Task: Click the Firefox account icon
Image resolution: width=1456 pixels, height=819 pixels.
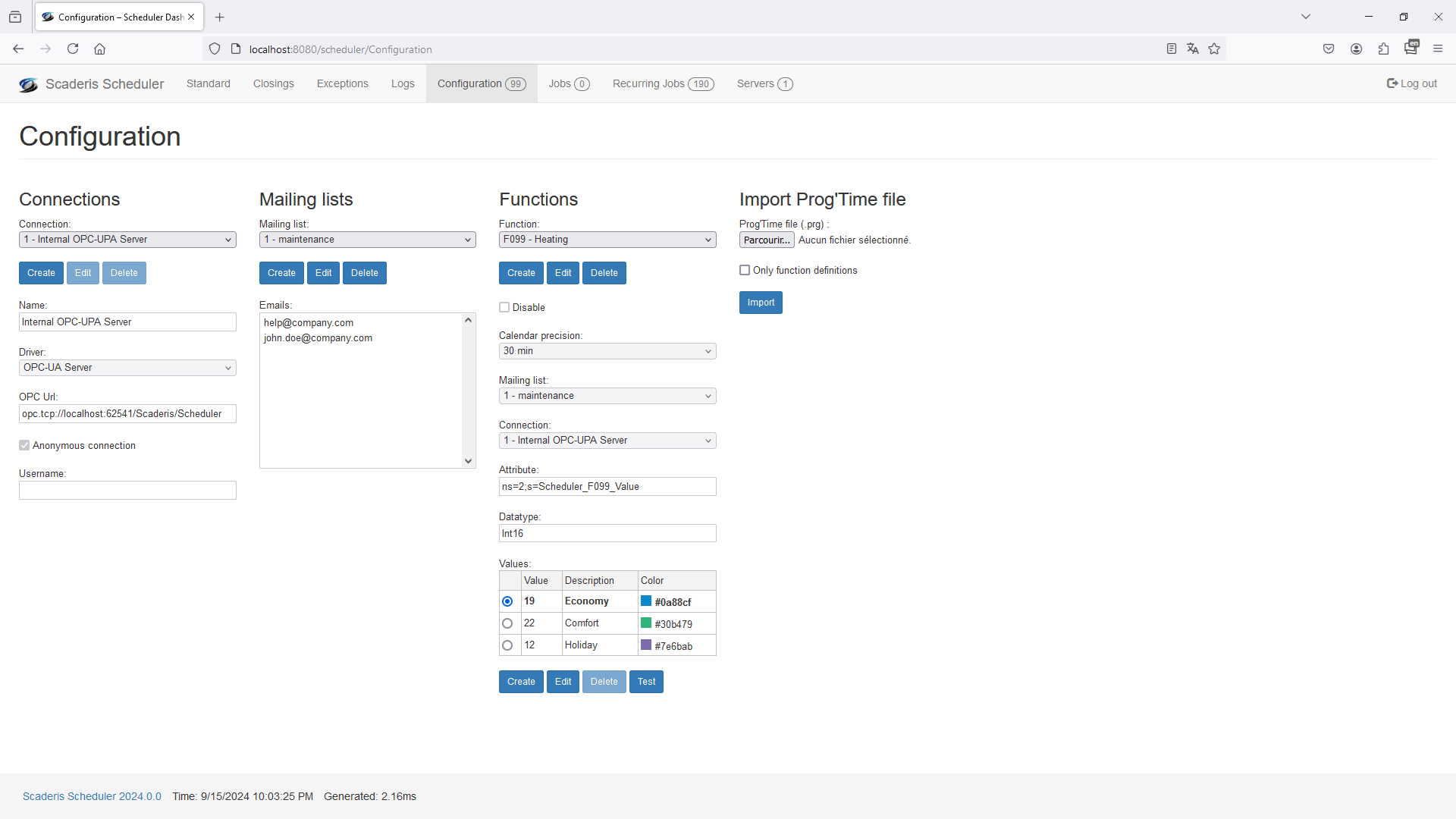Action: coord(1356,49)
